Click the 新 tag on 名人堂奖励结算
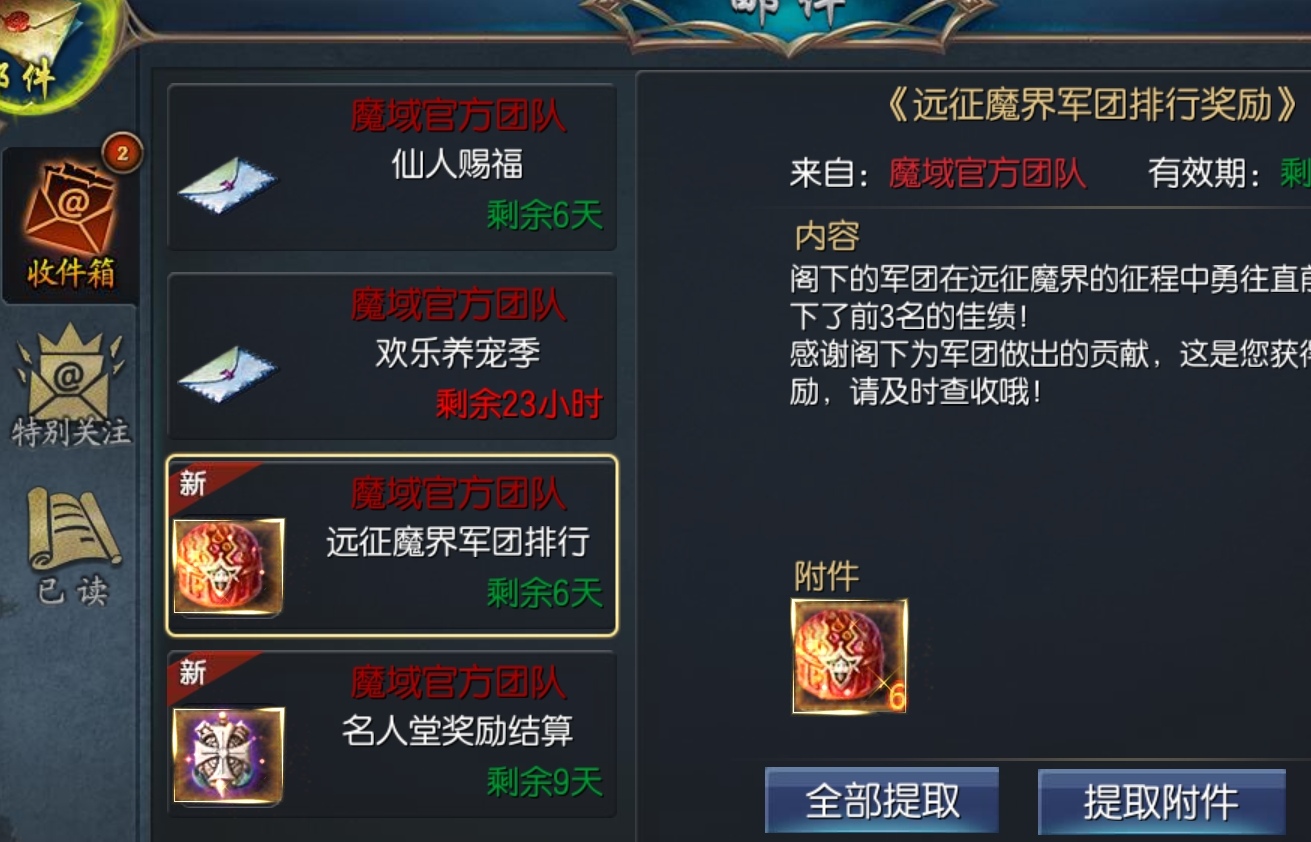Viewport: 1311px width, 842px height. coord(193,672)
